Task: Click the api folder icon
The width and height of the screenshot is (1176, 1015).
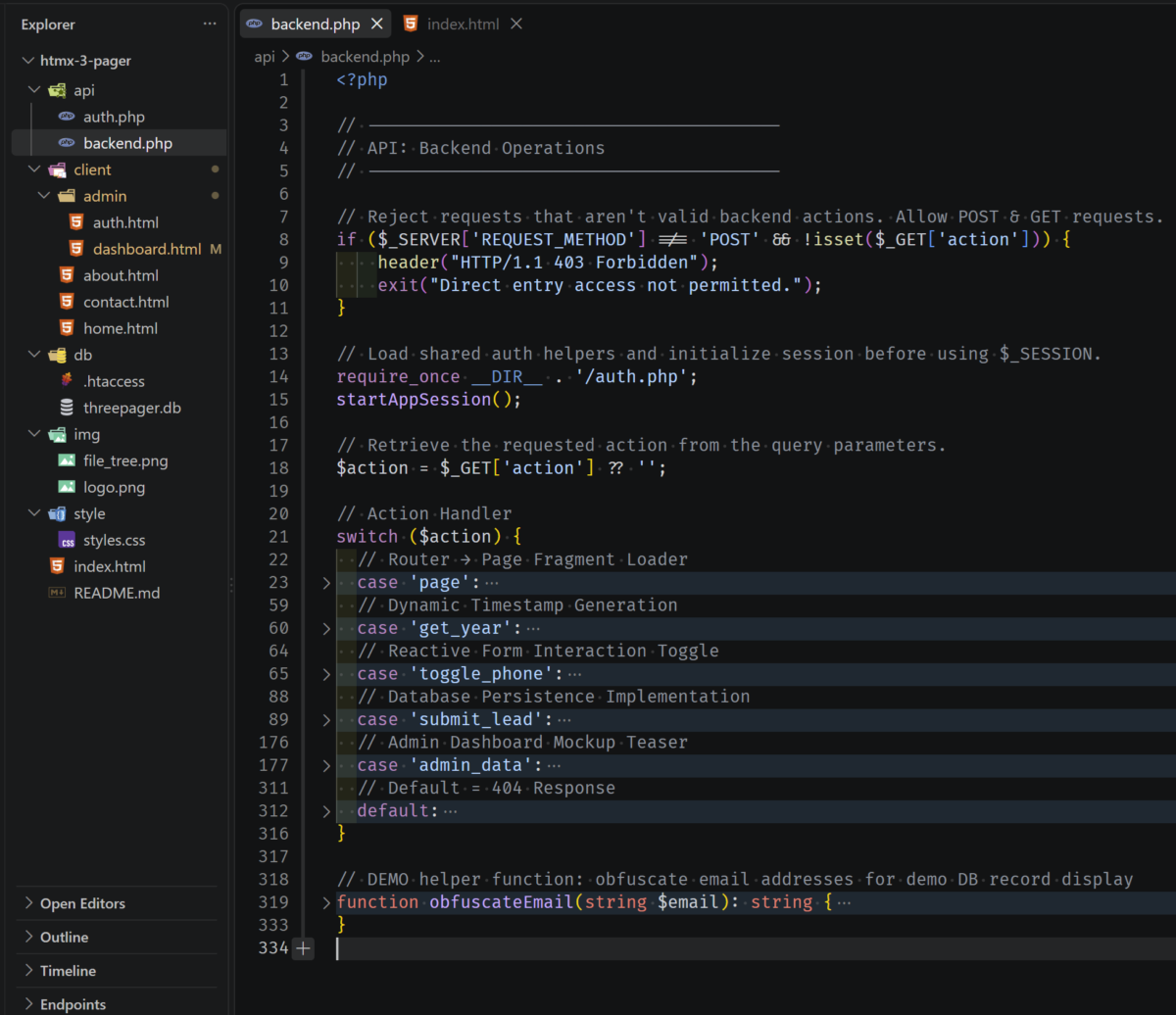Action: [x=58, y=90]
